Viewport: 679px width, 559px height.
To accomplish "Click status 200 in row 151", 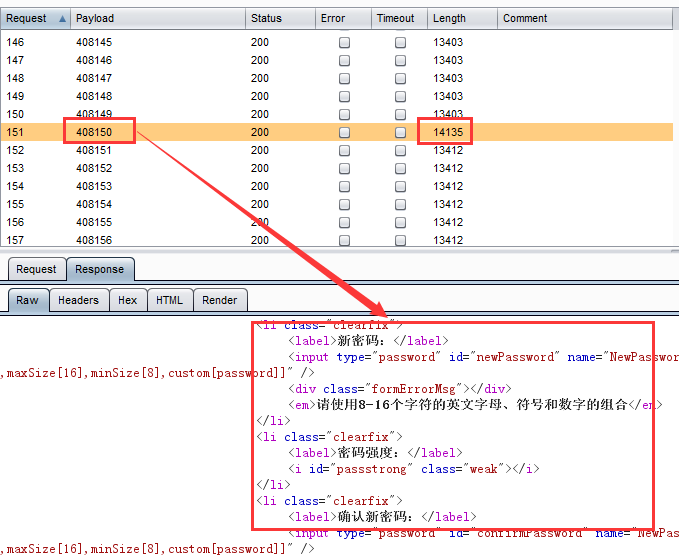I will pyautogui.click(x=260, y=132).
